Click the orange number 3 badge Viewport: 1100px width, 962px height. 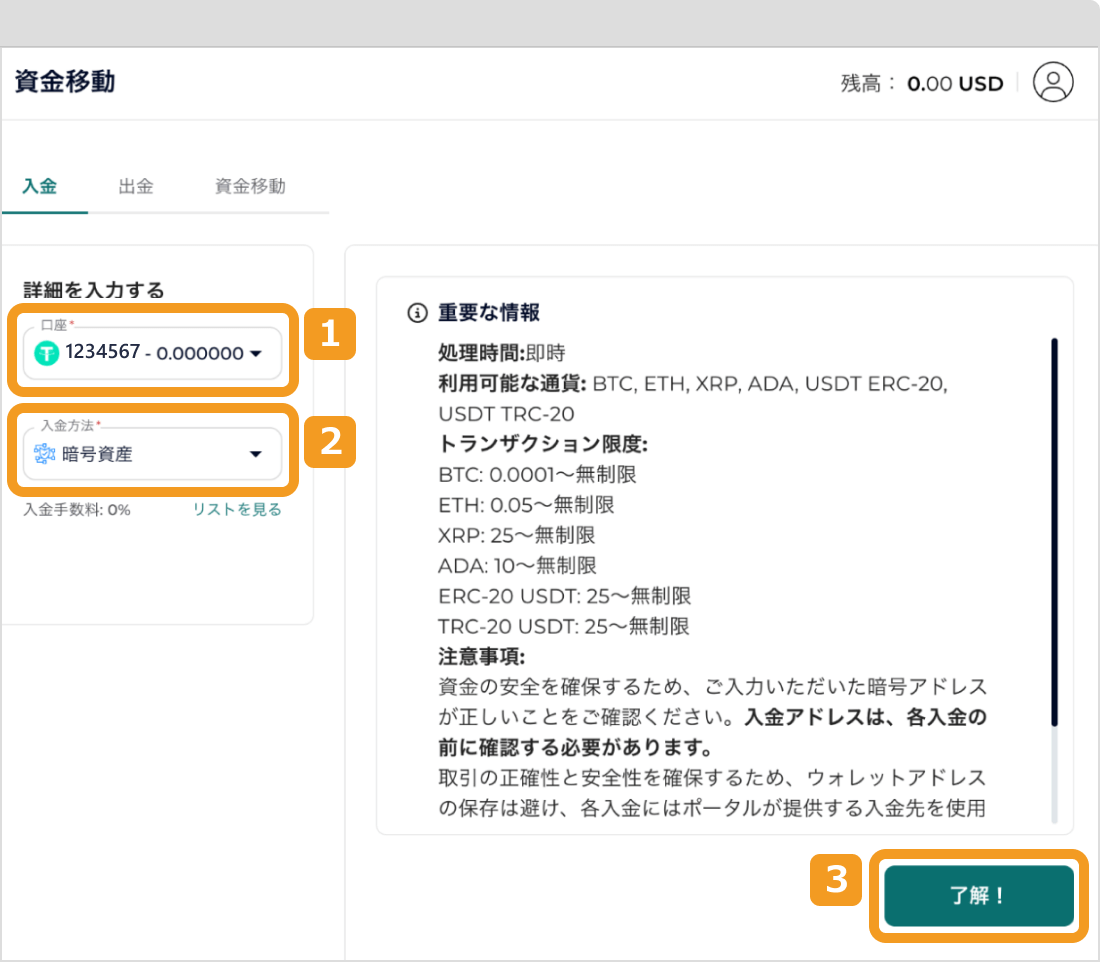click(x=836, y=879)
